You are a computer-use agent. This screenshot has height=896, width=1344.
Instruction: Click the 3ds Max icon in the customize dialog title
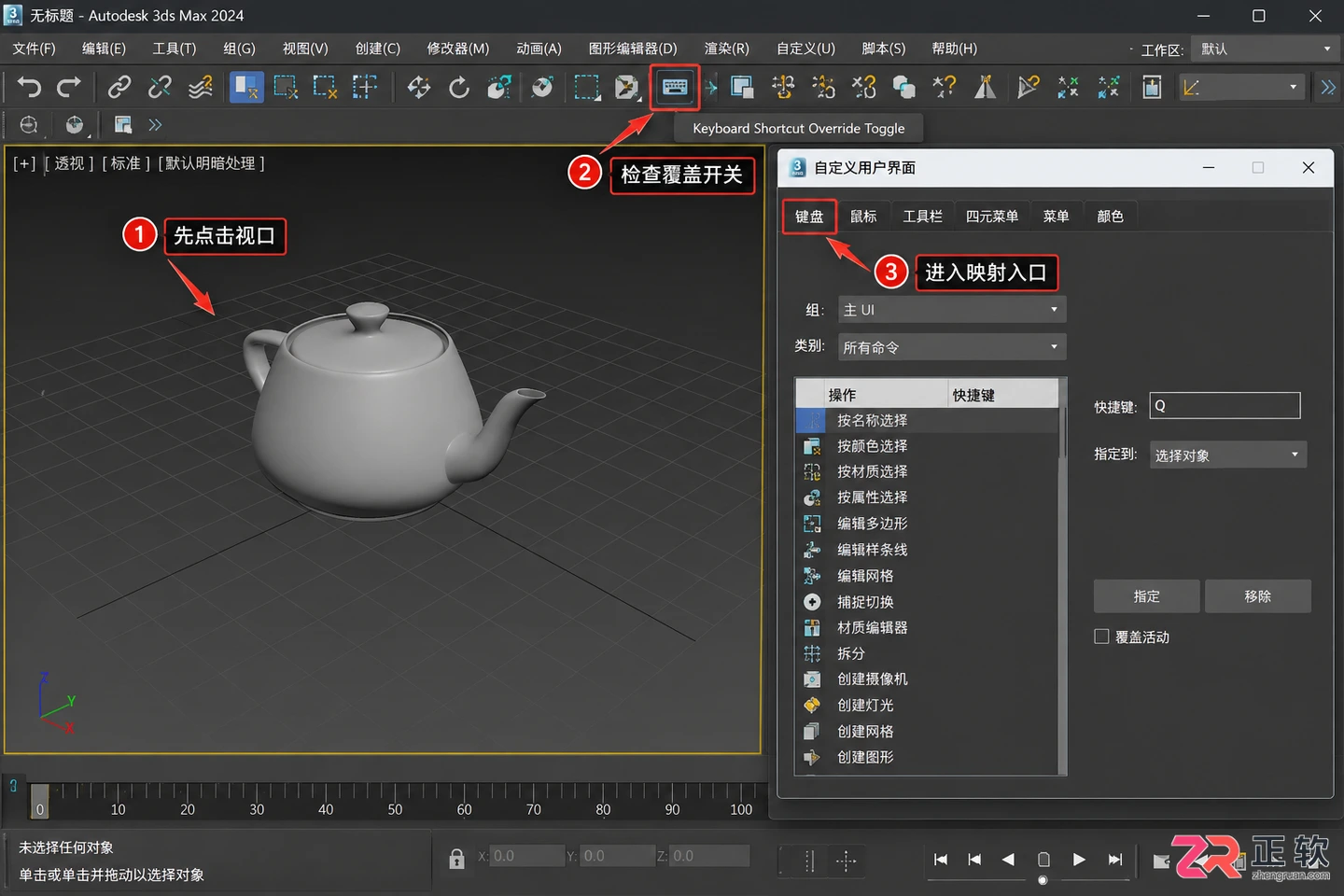(x=798, y=167)
